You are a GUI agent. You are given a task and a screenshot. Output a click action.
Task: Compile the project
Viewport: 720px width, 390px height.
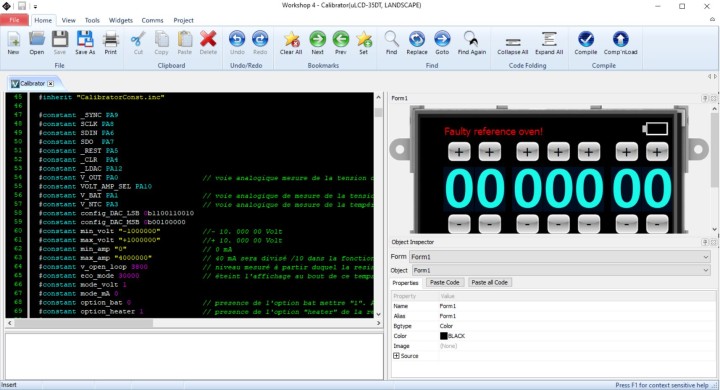[586, 43]
